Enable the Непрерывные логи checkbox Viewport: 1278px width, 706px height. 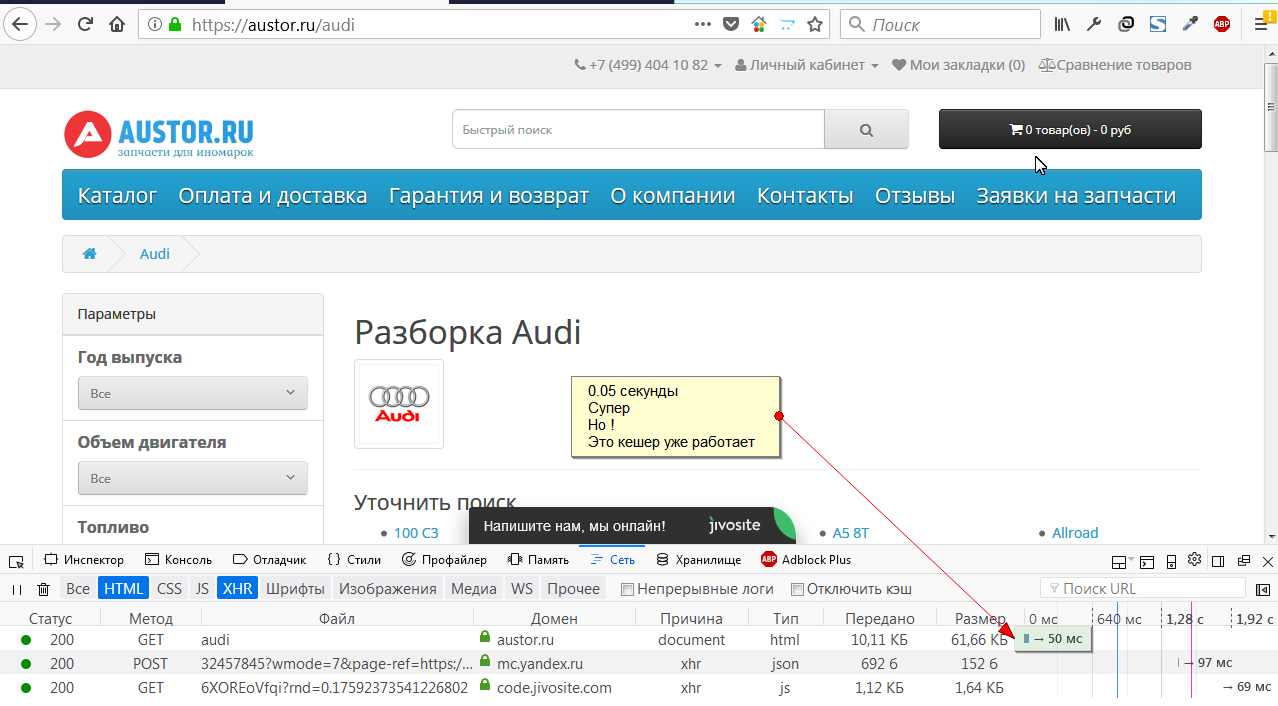coord(628,589)
